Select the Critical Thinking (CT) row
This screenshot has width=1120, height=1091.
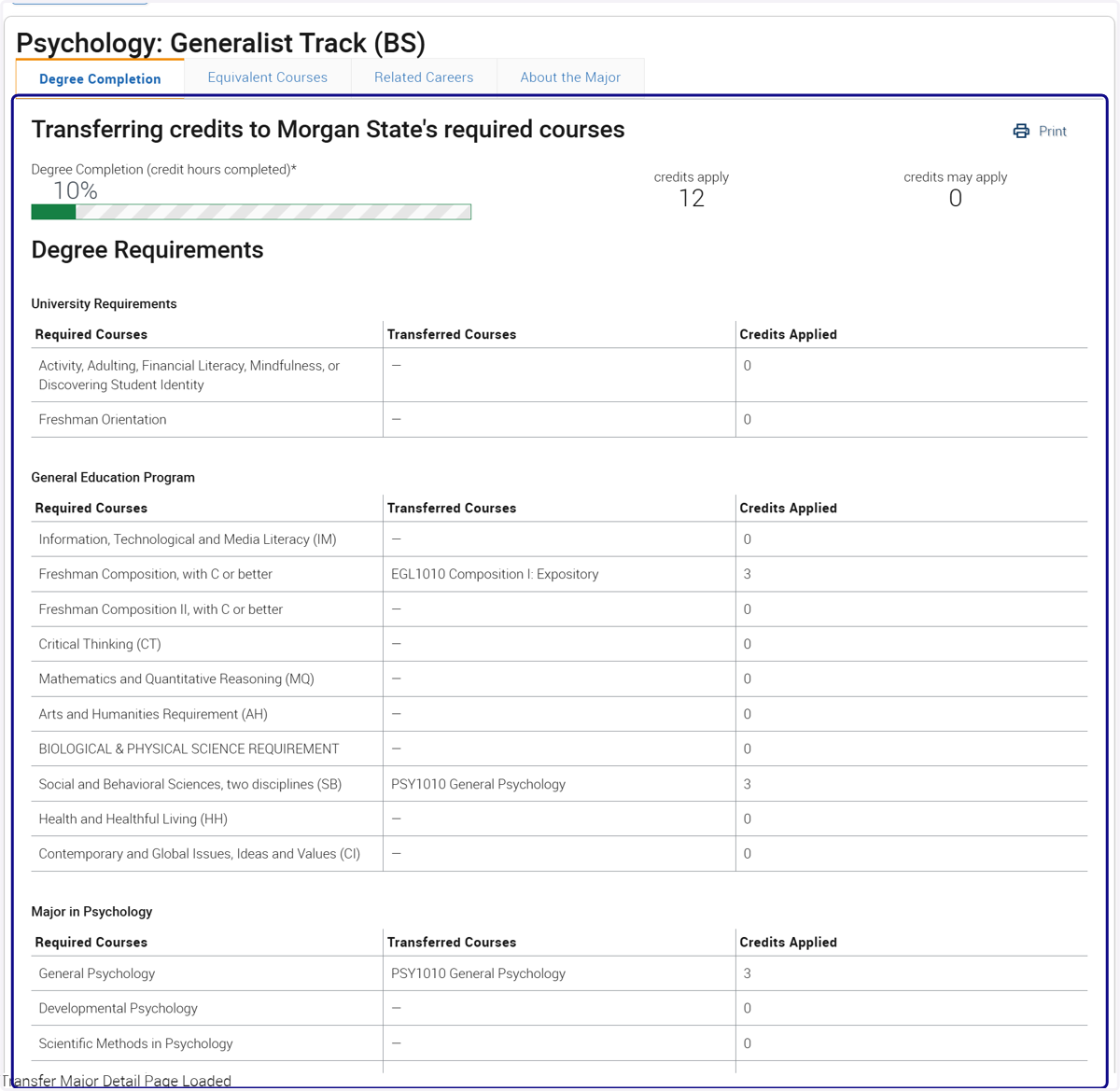559,644
